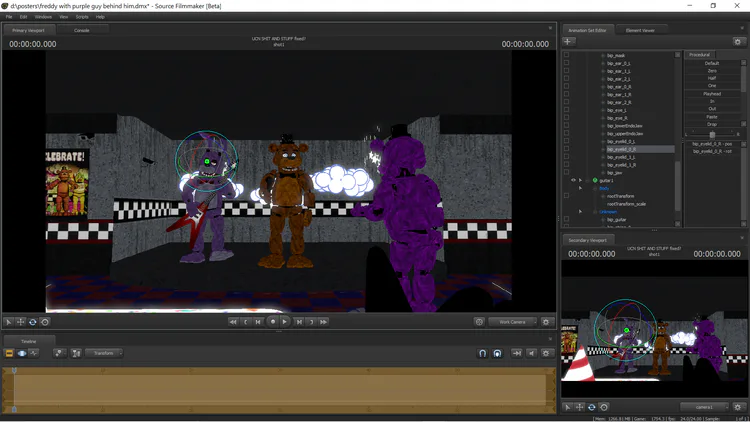Image resolution: width=750 pixels, height=422 pixels.
Task: Open the View menu
Action: [x=64, y=17]
